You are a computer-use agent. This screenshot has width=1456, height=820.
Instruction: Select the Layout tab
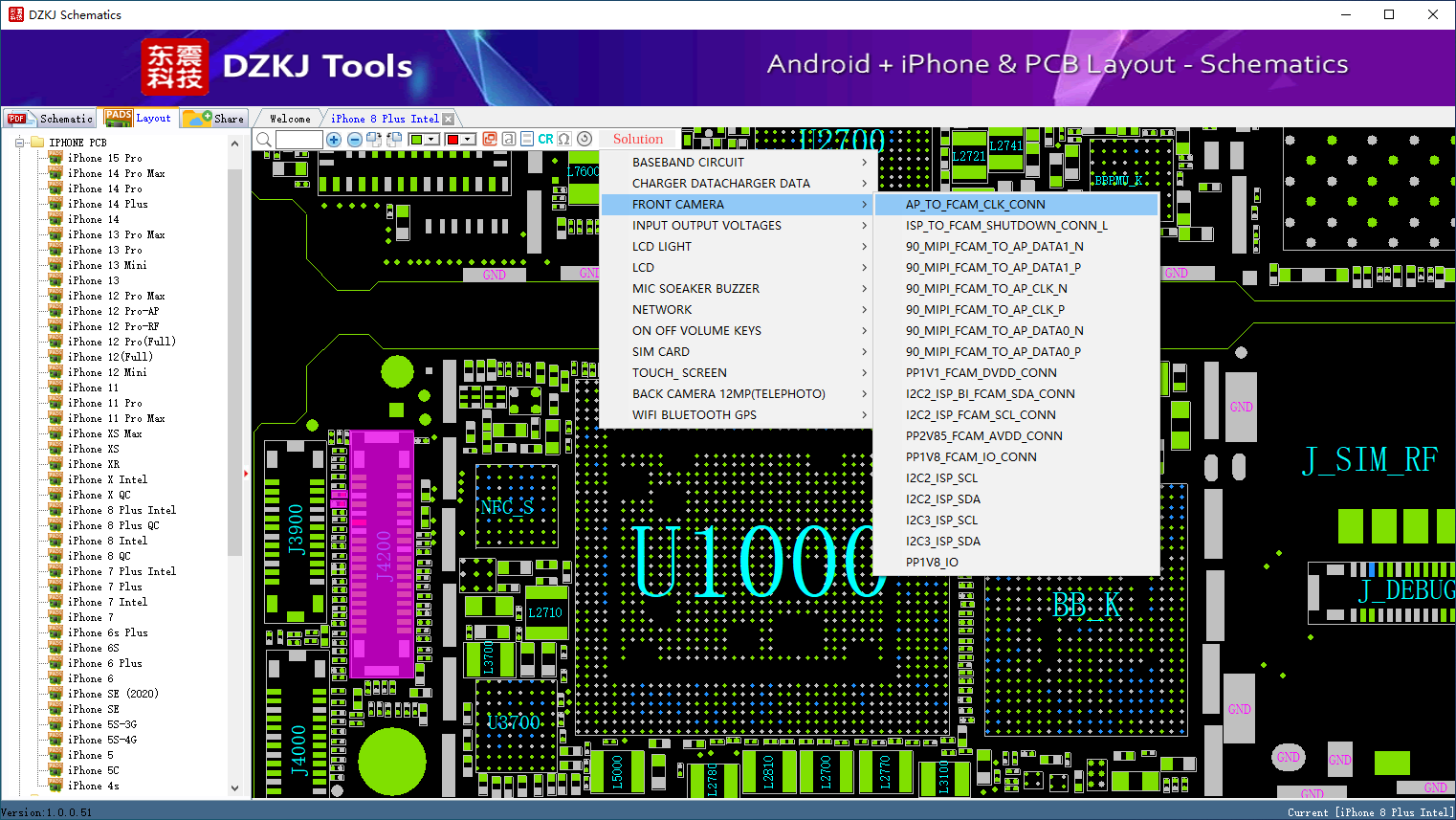coord(139,118)
